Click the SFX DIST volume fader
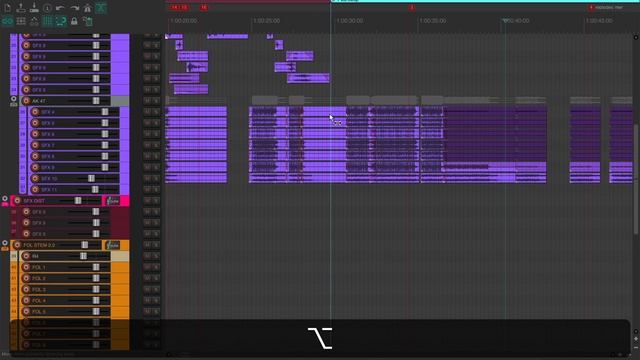Viewport: 640px width, 360px height. [78, 201]
